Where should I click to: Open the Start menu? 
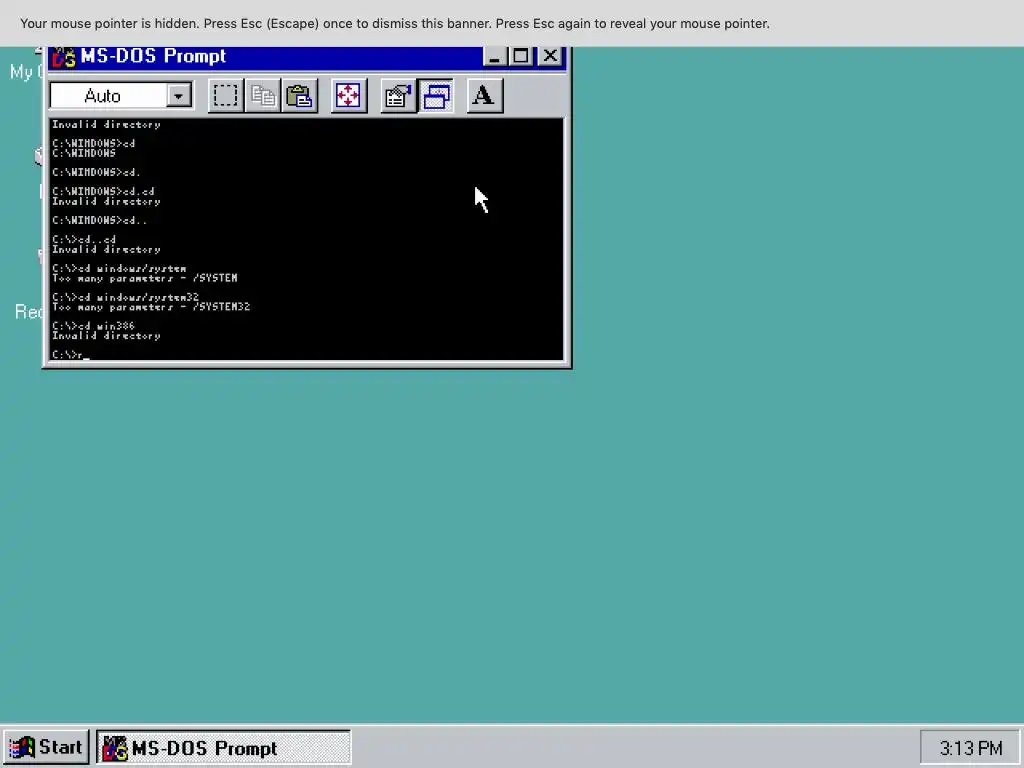pyautogui.click(x=46, y=747)
